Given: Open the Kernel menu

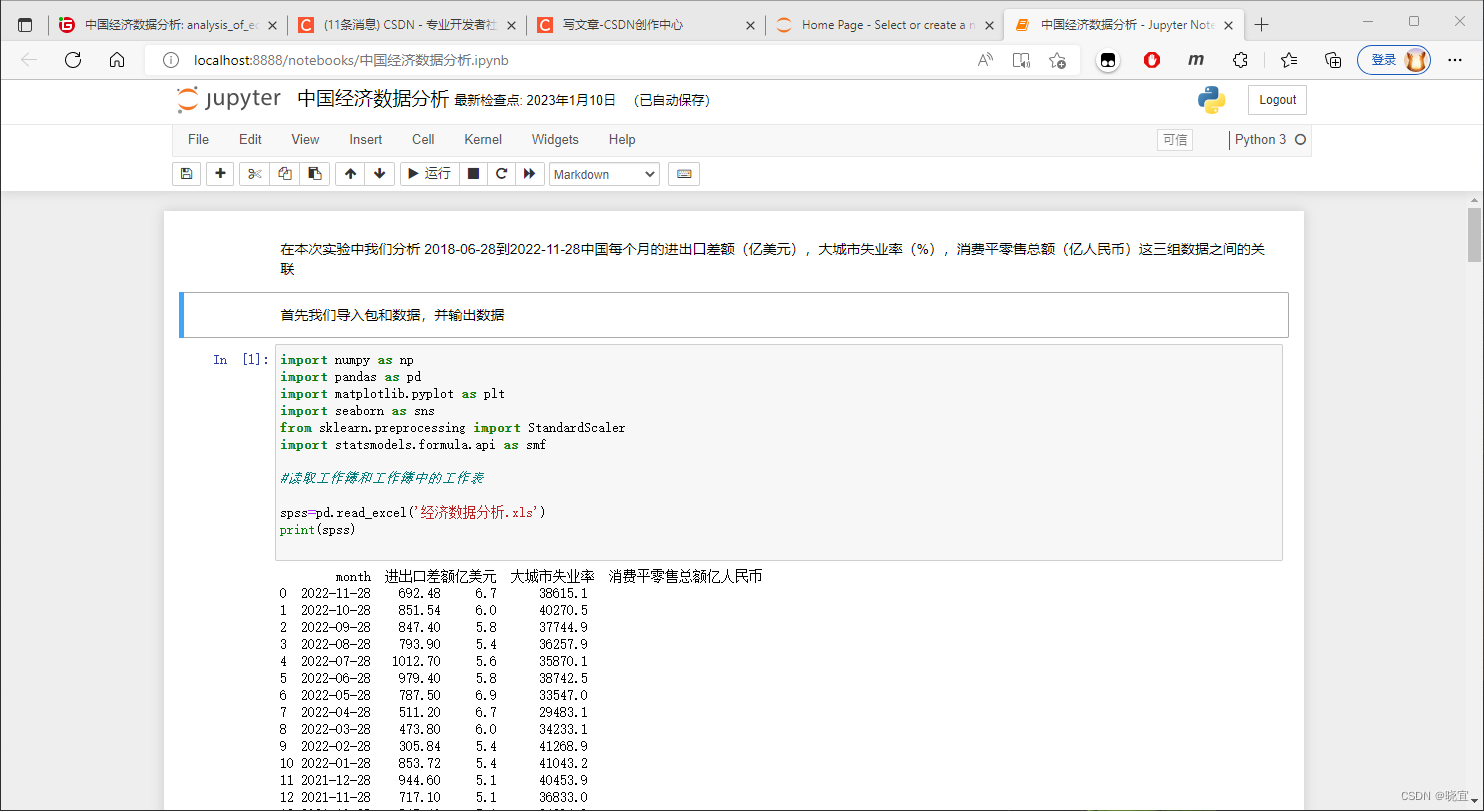Looking at the screenshot, I should [483, 140].
